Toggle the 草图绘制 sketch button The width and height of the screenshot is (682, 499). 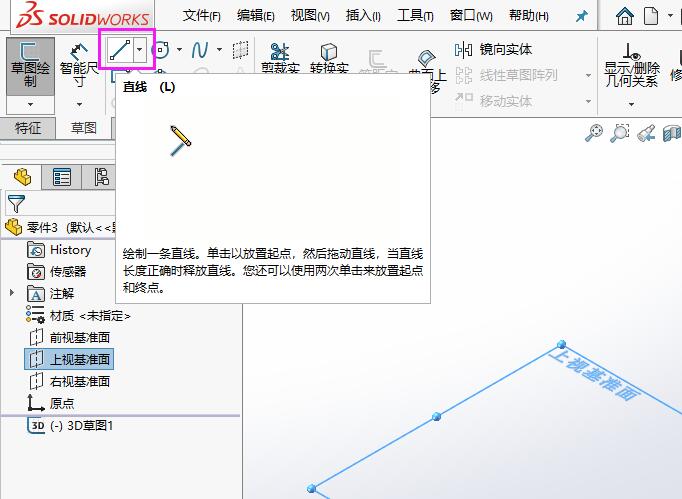click(x=30, y=66)
